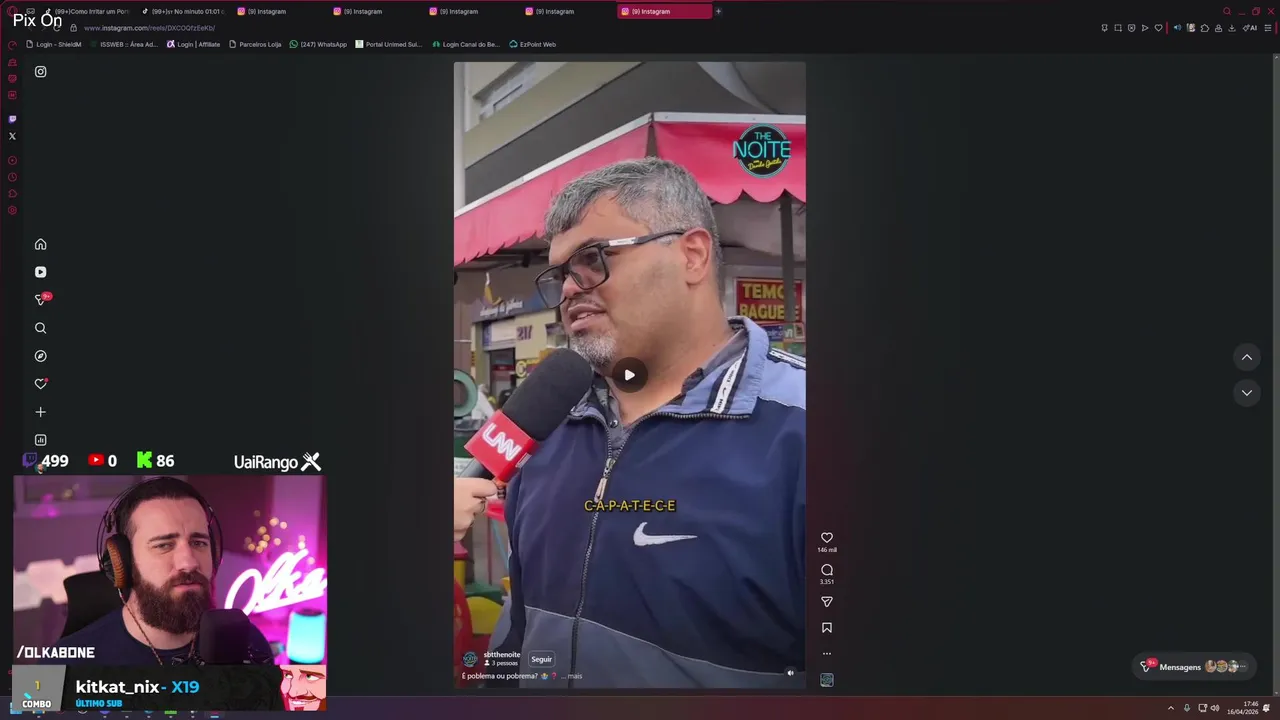
Task: Open the reel audio thumbnail
Action: tap(827, 680)
